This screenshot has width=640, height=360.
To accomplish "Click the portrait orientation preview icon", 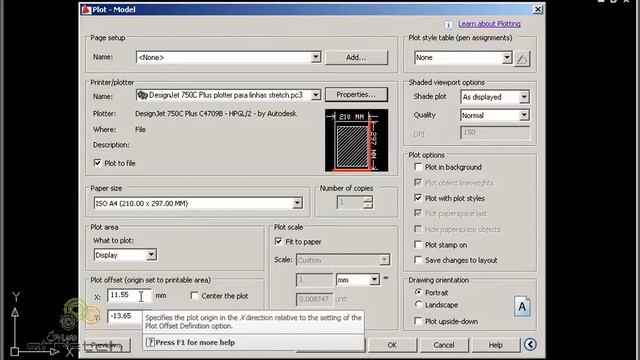I will (522, 307).
